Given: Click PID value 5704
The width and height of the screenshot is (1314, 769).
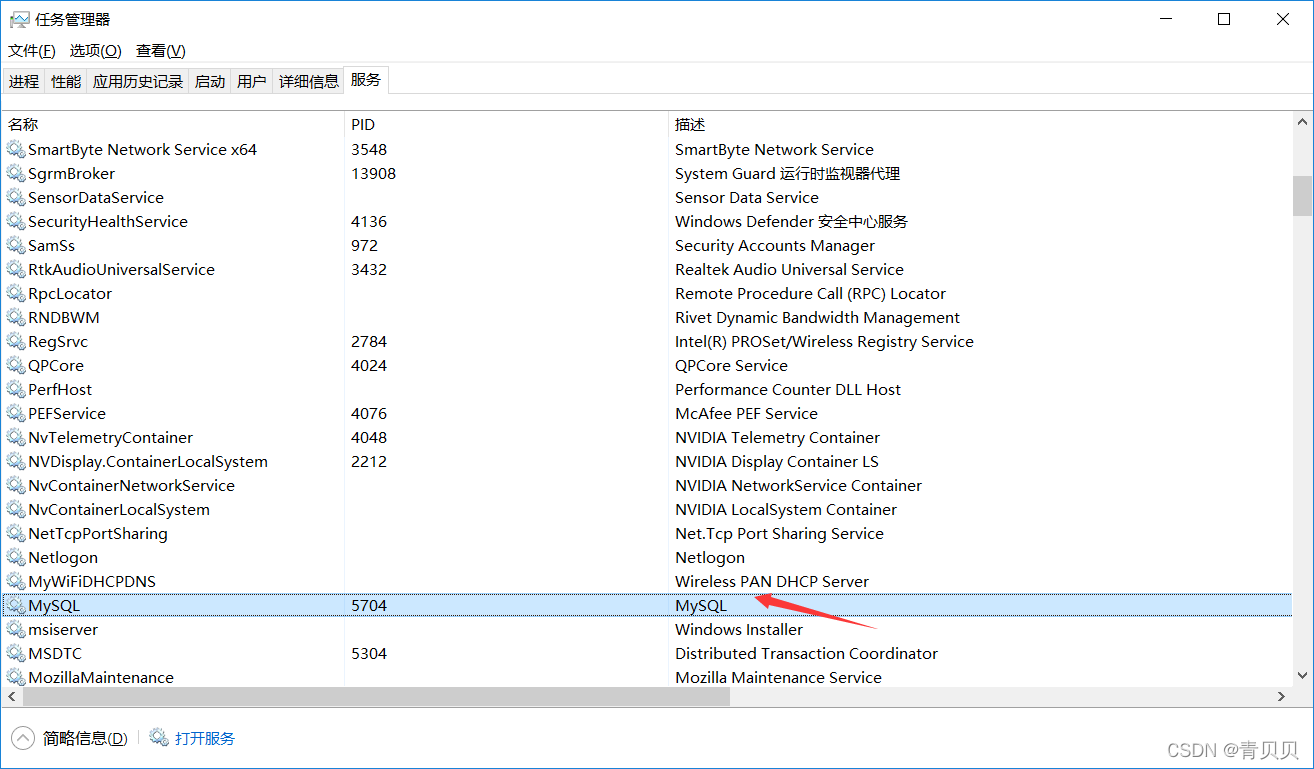Looking at the screenshot, I should (x=369, y=606).
